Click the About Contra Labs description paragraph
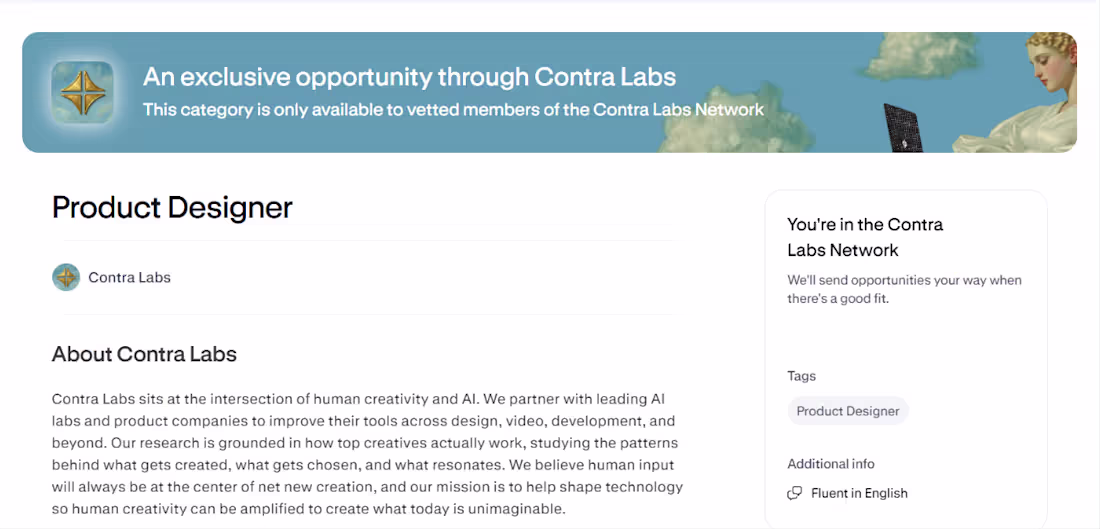Image resolution: width=1100 pixels, height=529 pixels. pyautogui.click(x=368, y=454)
